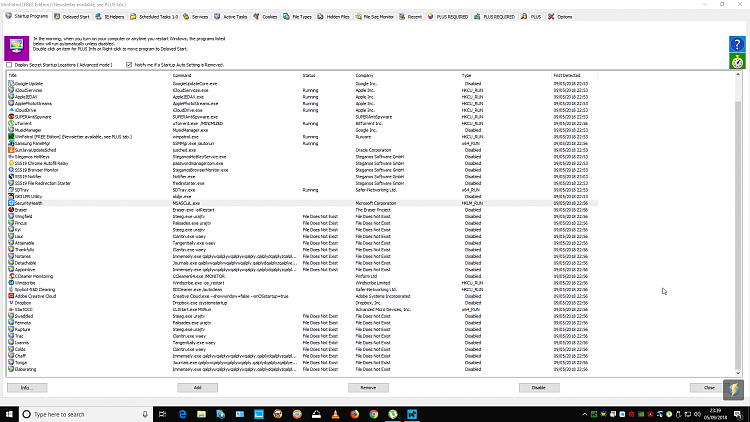Click the microphone icon in the search box
750x422 pixels.
coord(144,414)
